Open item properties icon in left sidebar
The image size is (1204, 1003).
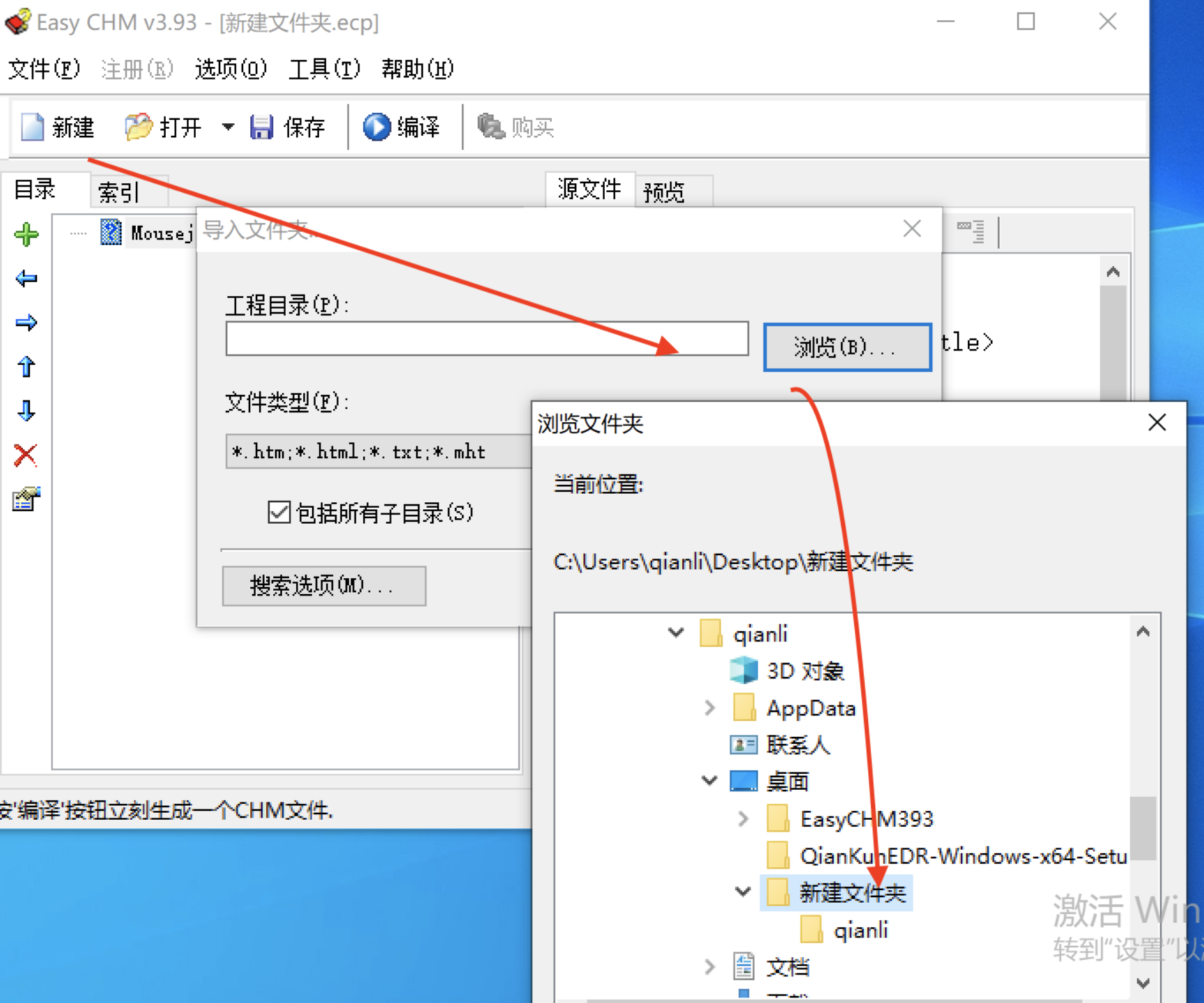(26, 499)
